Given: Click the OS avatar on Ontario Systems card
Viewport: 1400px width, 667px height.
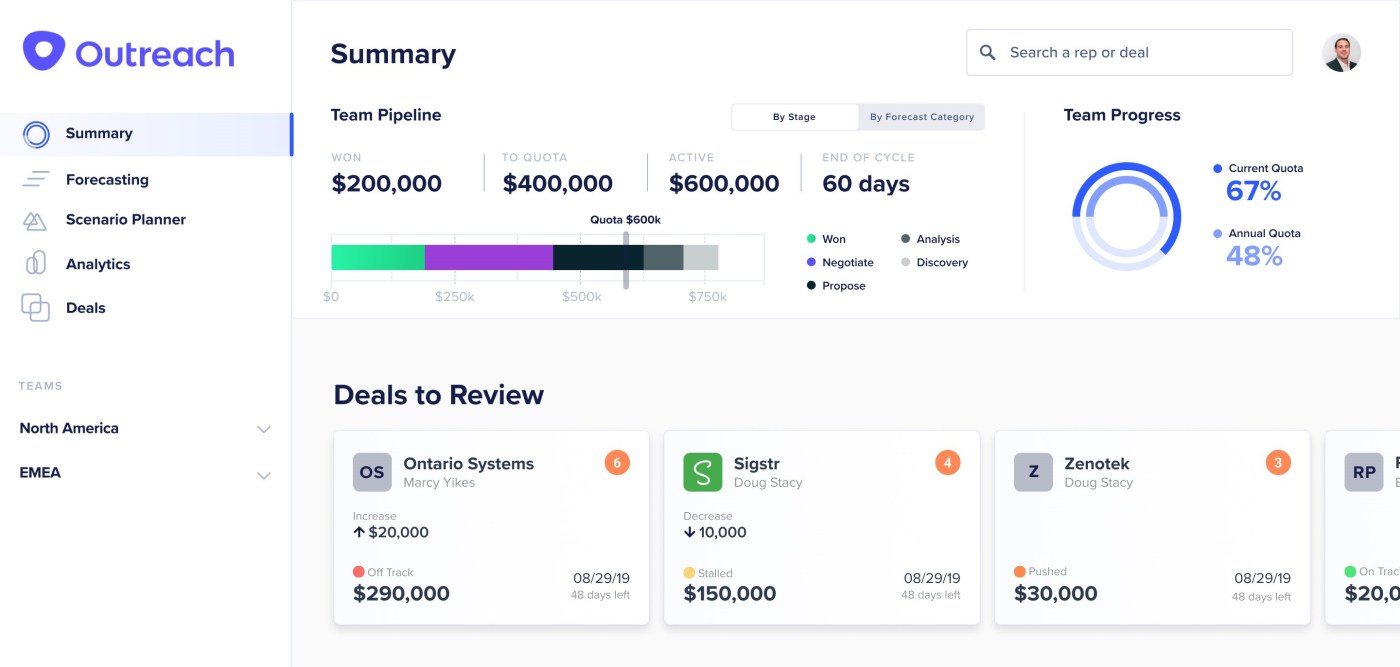Looking at the screenshot, I should (372, 472).
